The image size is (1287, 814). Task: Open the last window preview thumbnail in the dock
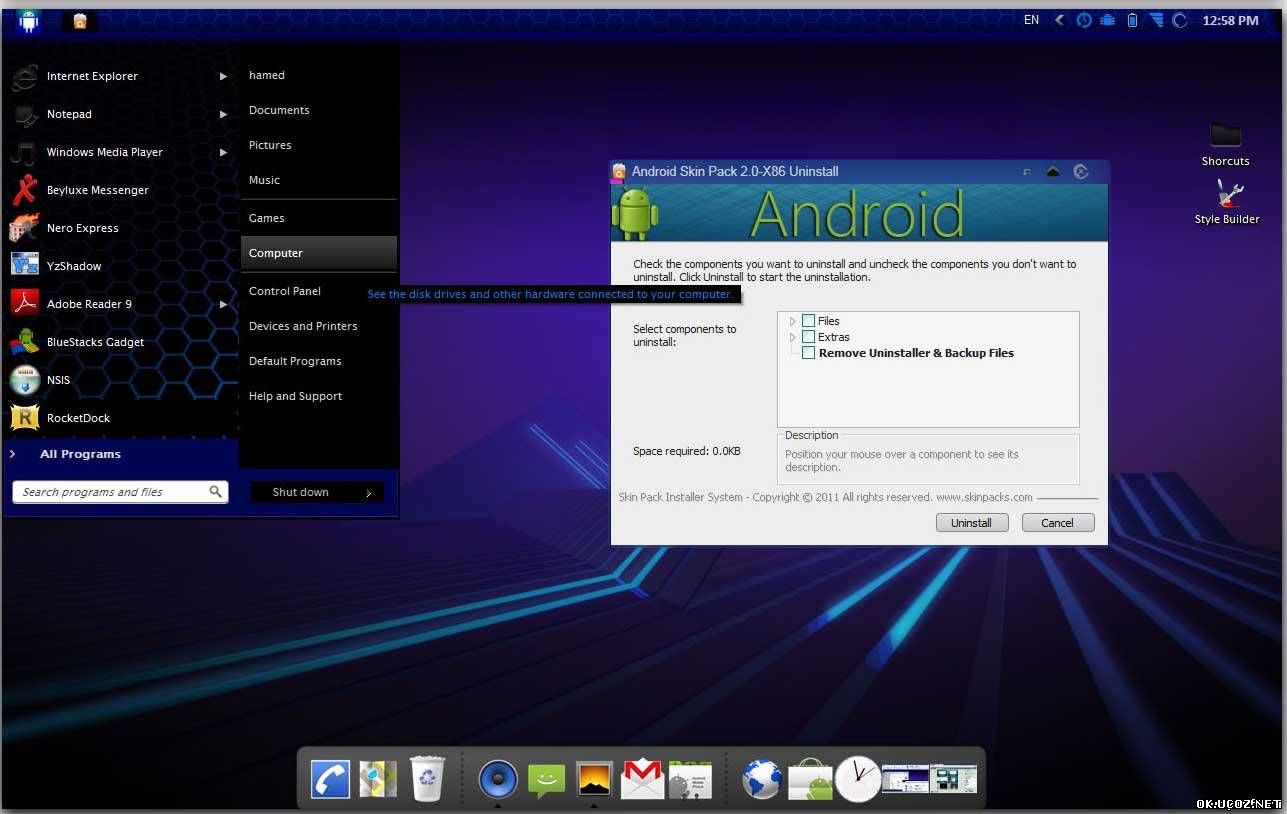click(x=953, y=779)
